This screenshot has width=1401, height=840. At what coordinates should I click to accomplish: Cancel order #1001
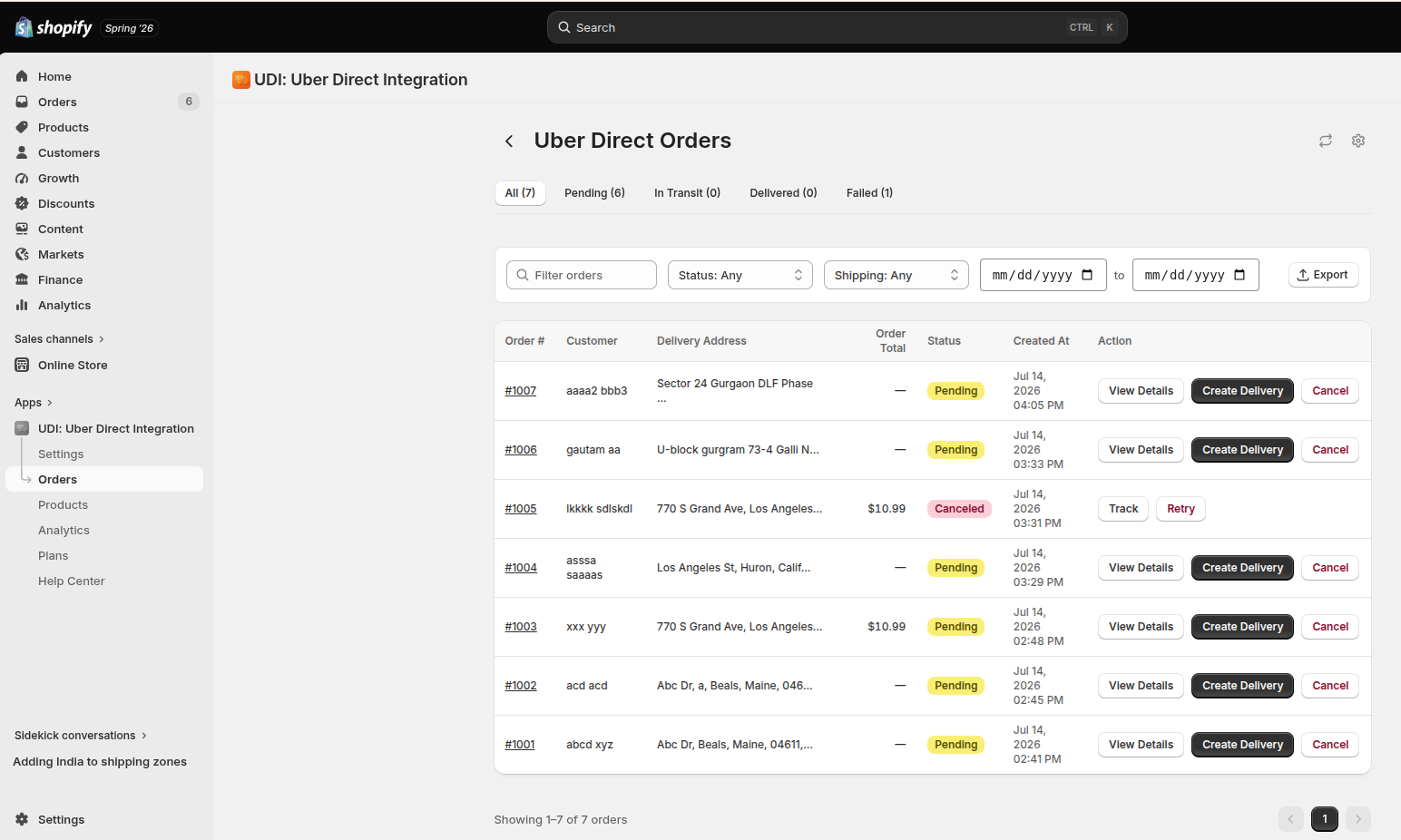tap(1330, 745)
